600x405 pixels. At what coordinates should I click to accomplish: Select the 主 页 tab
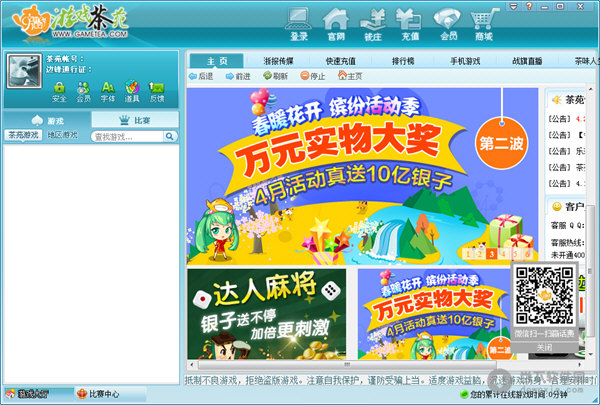point(217,61)
